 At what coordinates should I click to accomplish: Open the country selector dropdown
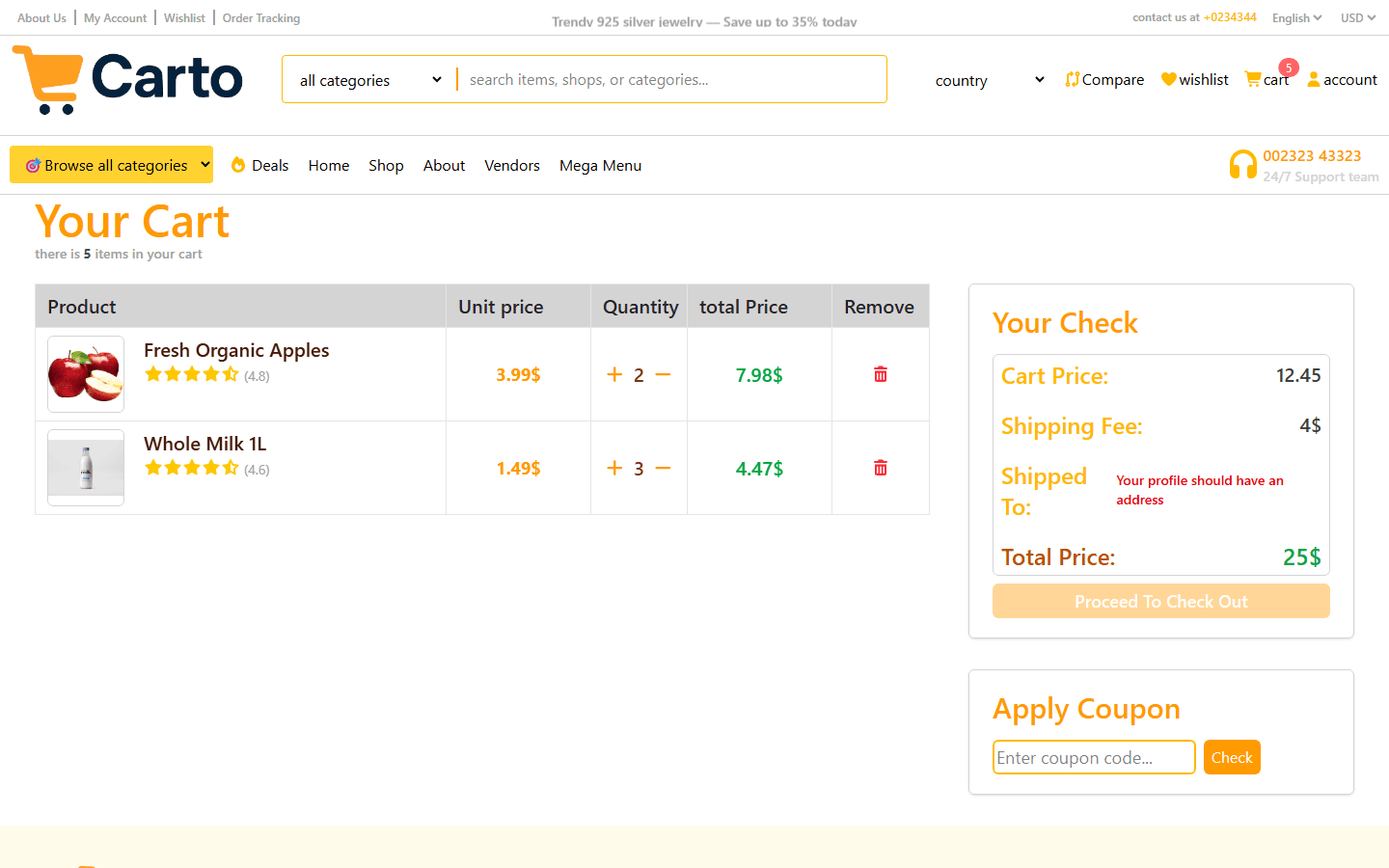[x=990, y=80]
